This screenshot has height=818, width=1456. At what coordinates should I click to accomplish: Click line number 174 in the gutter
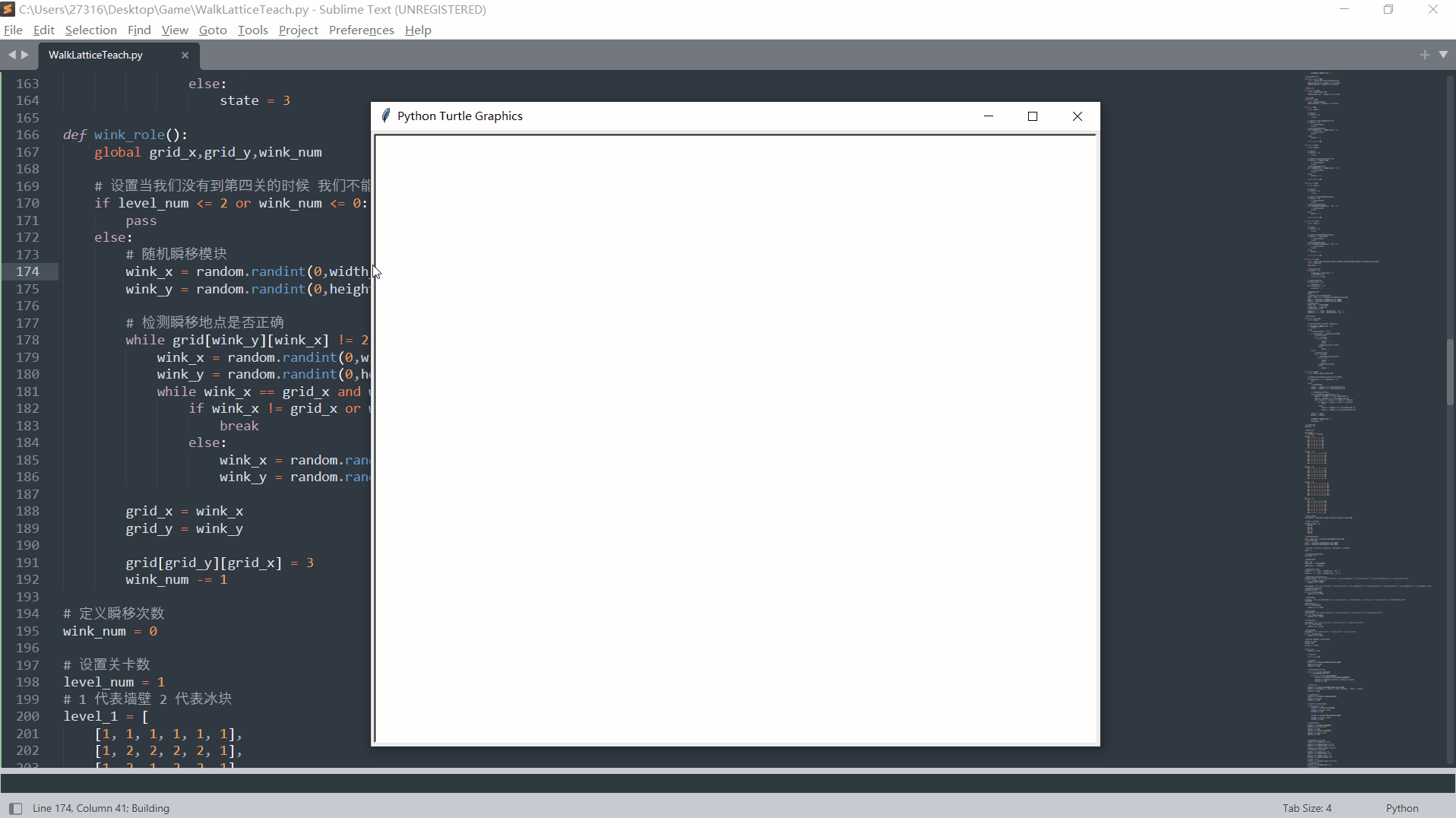27,271
